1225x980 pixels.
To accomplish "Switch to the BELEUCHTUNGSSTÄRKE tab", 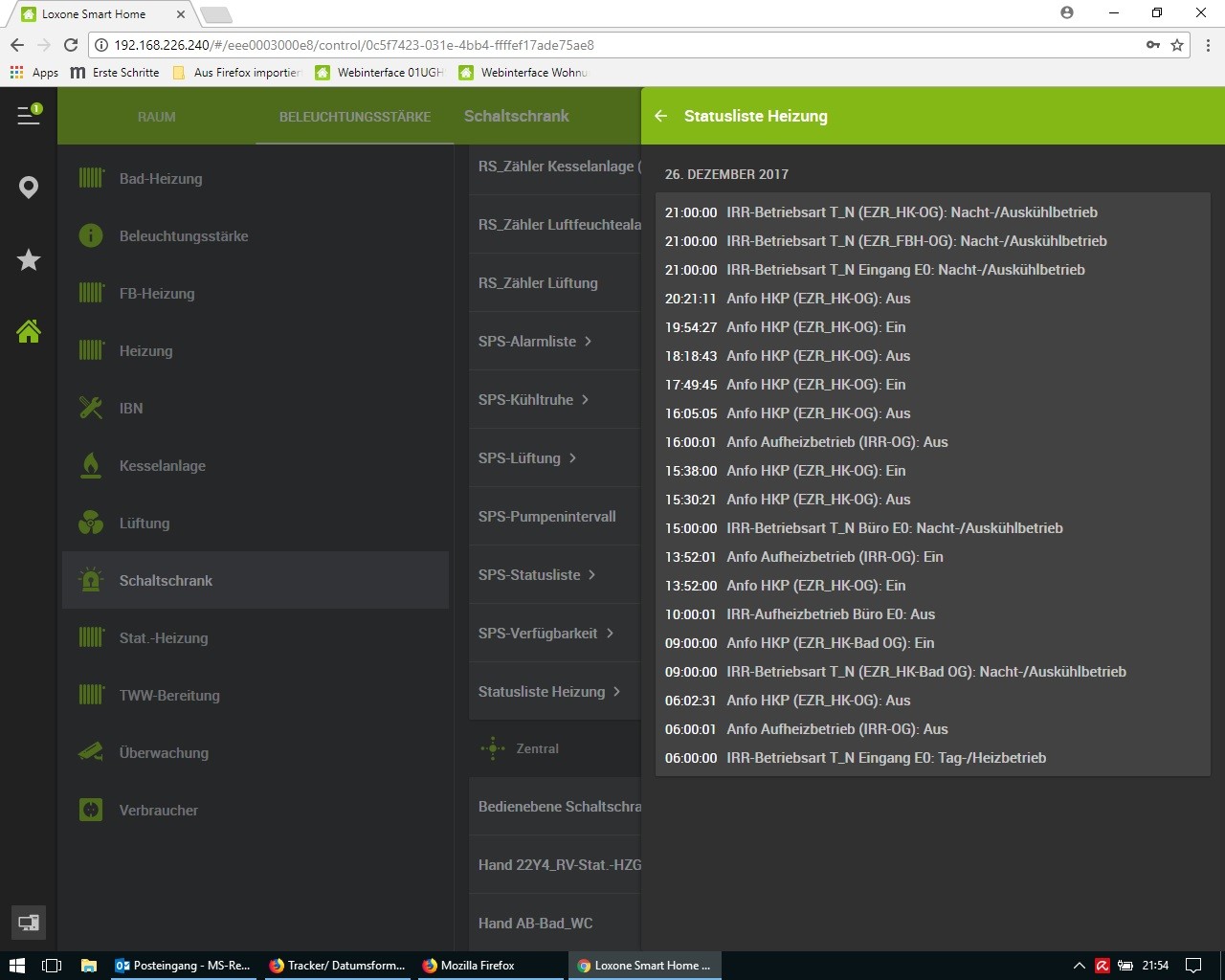I will [355, 117].
